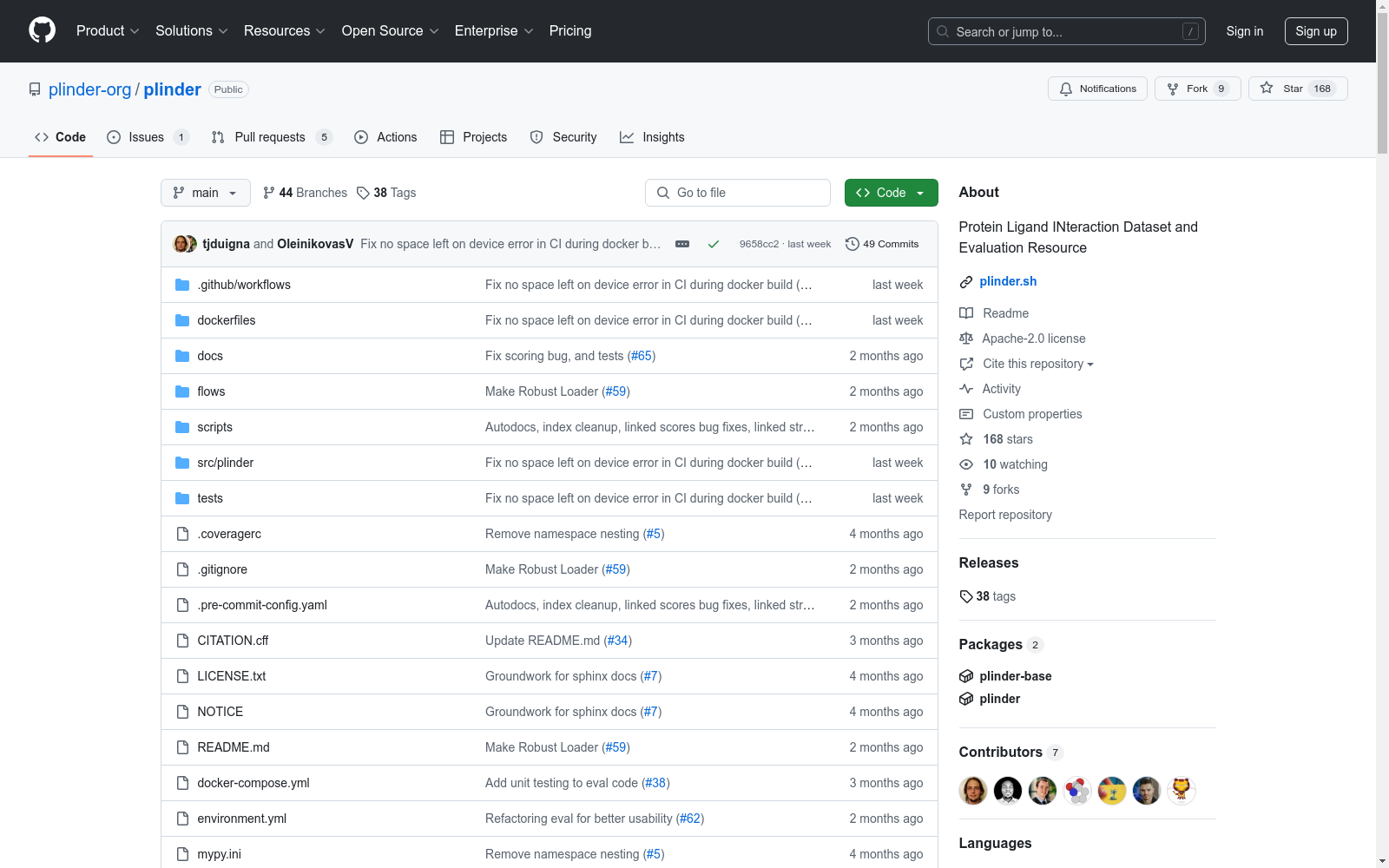The image size is (1389, 868).
Task: Open the Resources dropdown menu
Action: click(285, 31)
